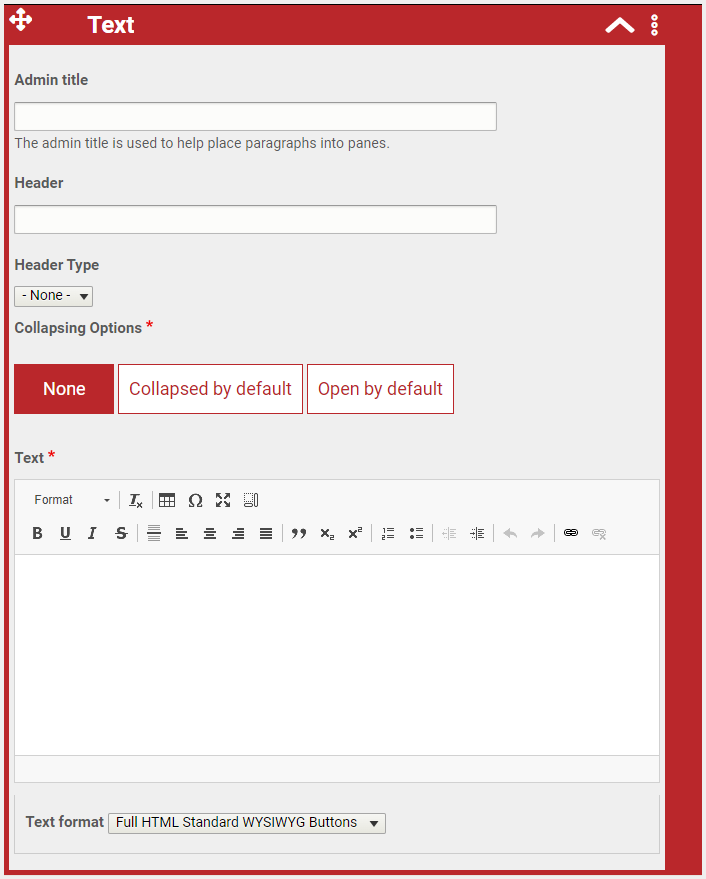Select None collapsing option
The width and height of the screenshot is (706, 879).
[64, 389]
